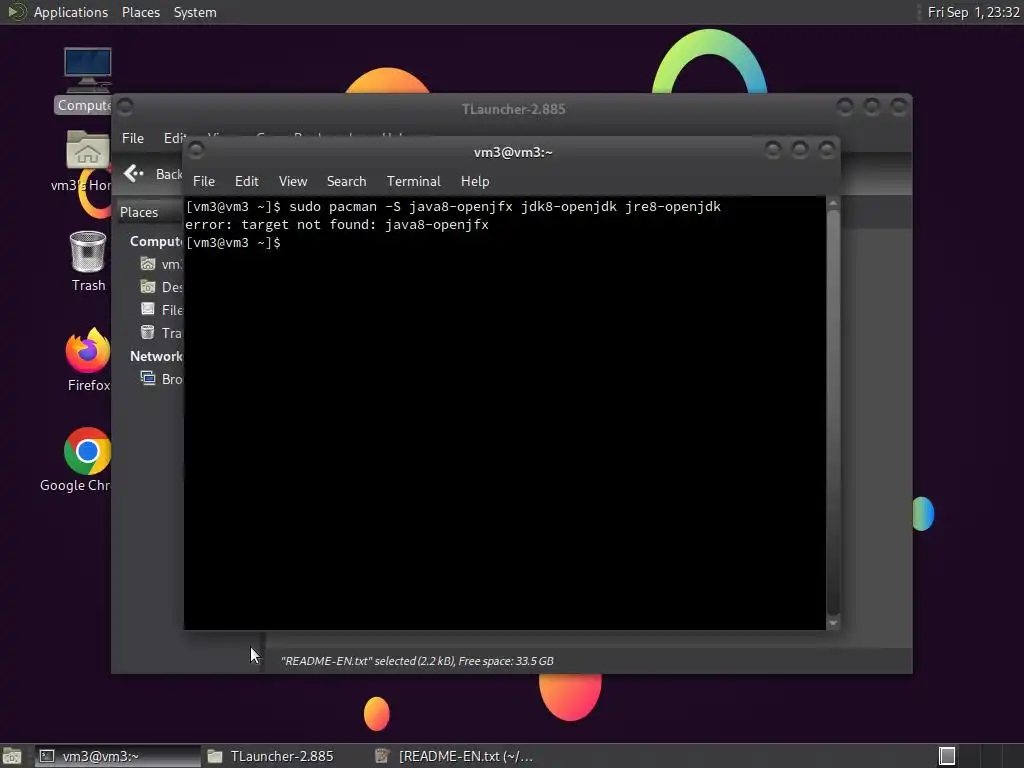Click Back arrow in file manager
Viewport: 1024px width, 768px height.
click(x=133, y=173)
